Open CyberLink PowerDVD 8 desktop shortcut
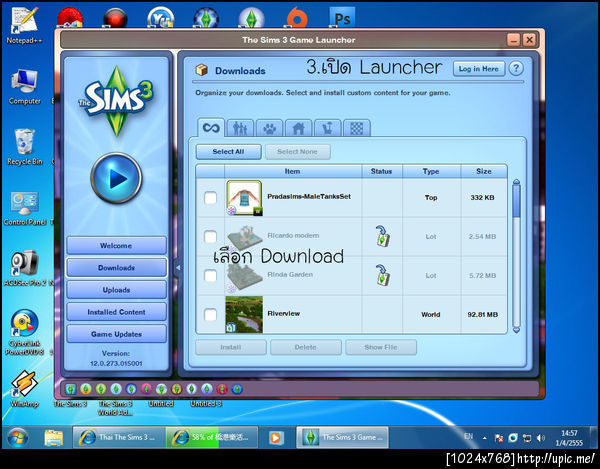This screenshot has width=600, height=469. (24, 332)
